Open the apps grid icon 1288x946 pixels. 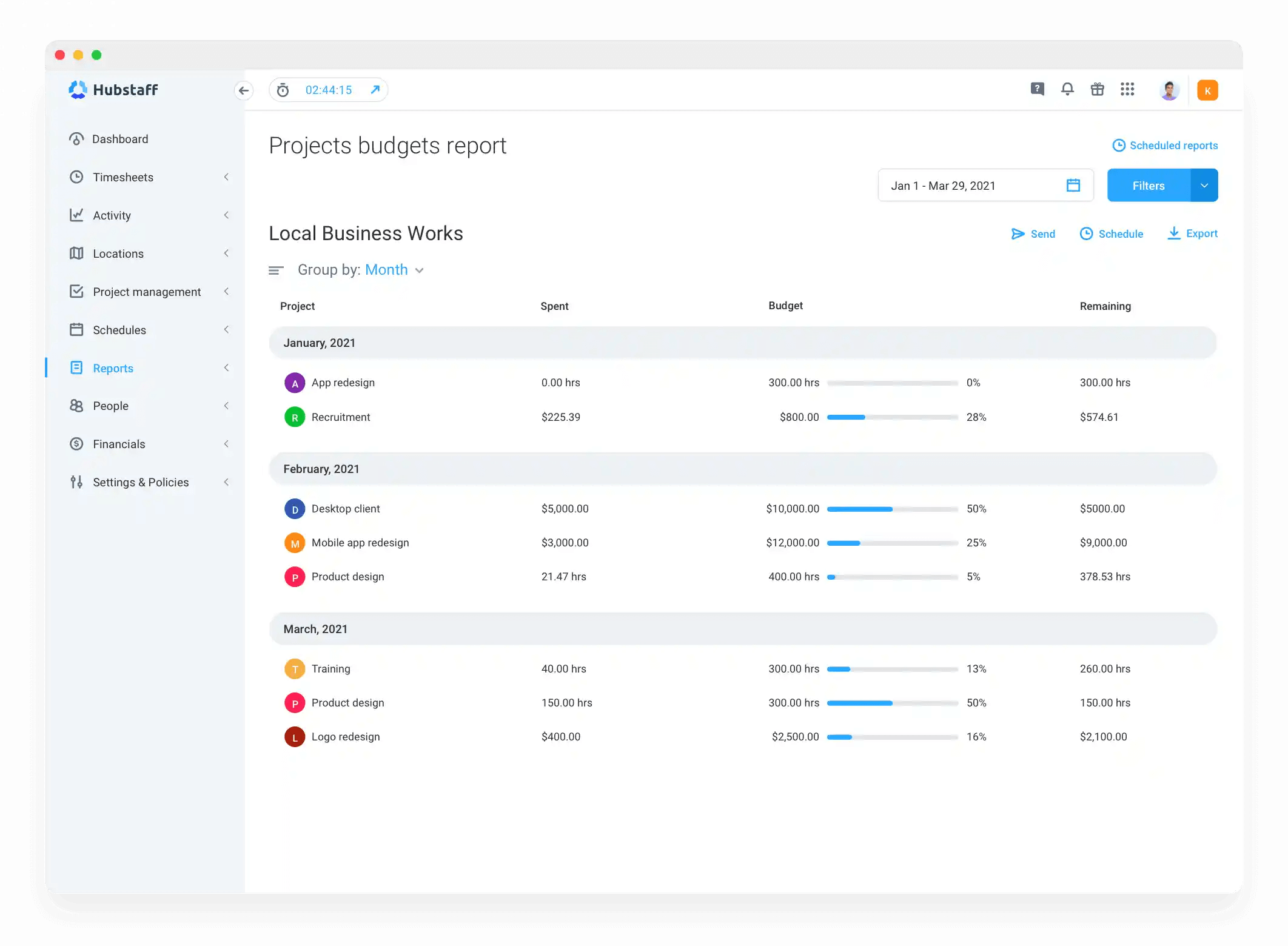point(1128,89)
